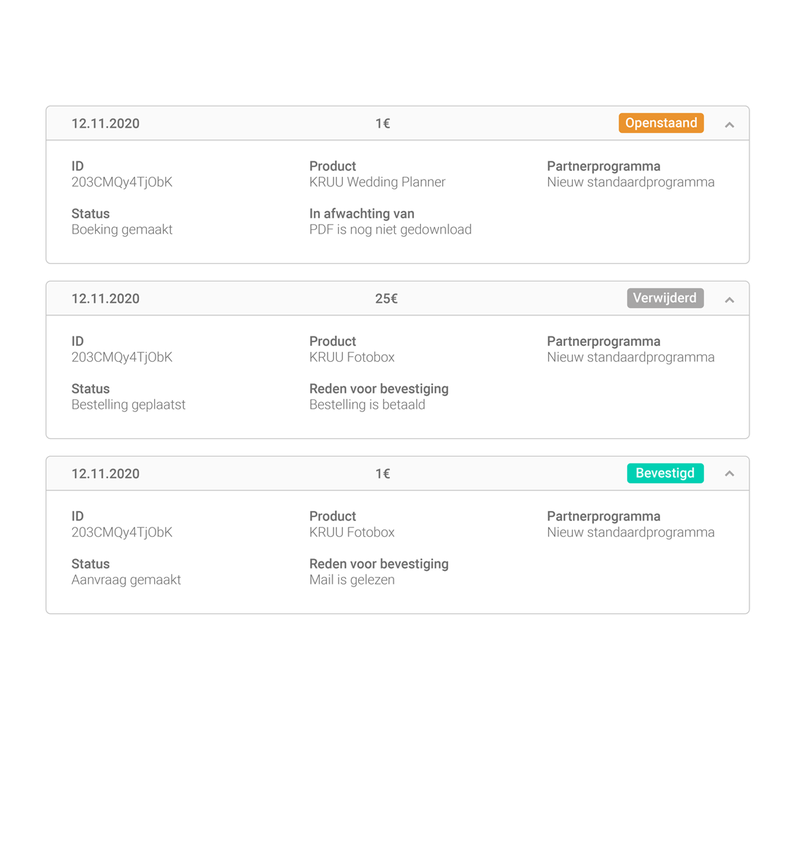Click "Mail is gelezen" confirmation reason
Viewport: 800px width, 842px height.
(352, 579)
